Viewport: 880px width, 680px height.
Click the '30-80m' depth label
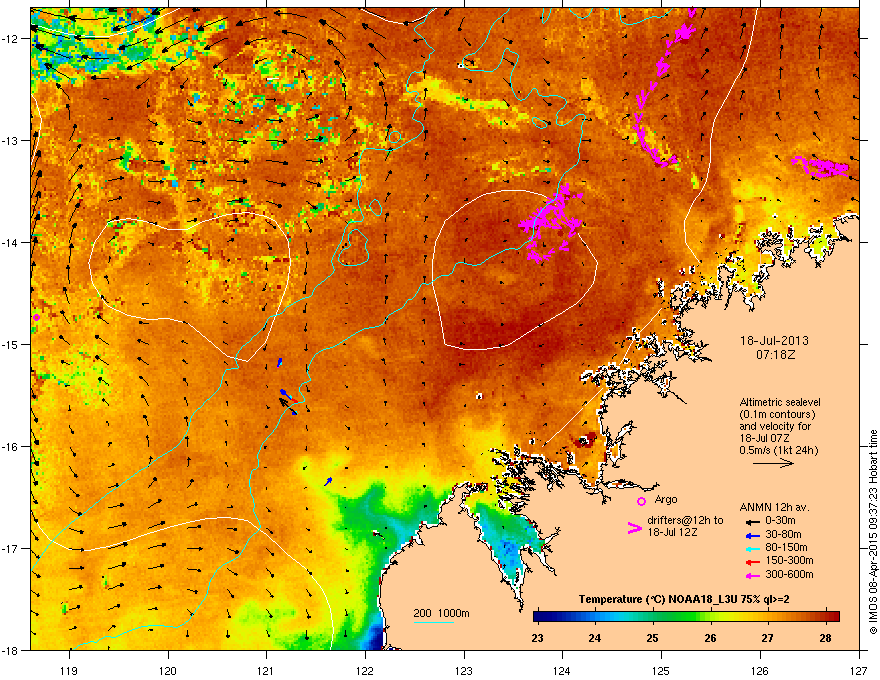click(x=783, y=535)
